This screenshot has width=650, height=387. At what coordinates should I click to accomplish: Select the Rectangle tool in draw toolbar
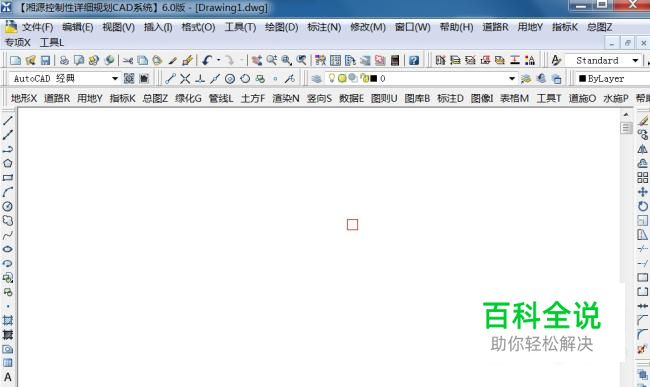coord(7,178)
